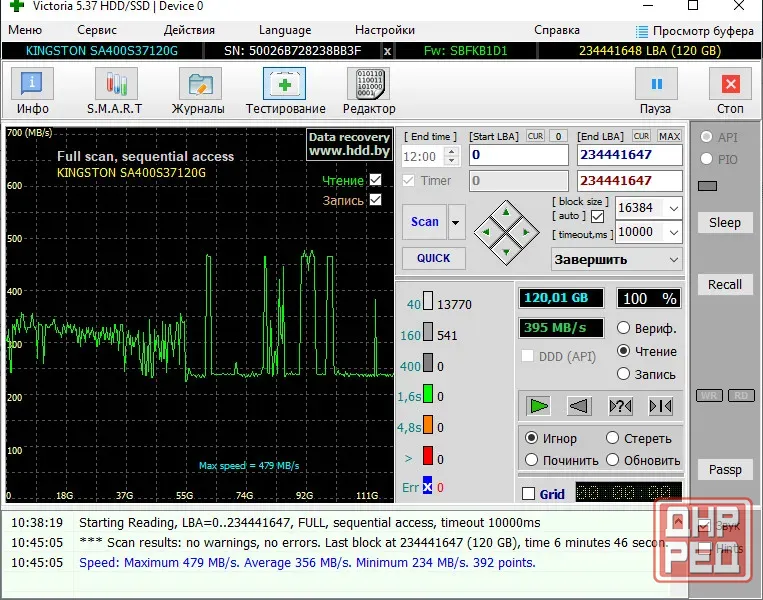Click the Recall button

(x=724, y=284)
